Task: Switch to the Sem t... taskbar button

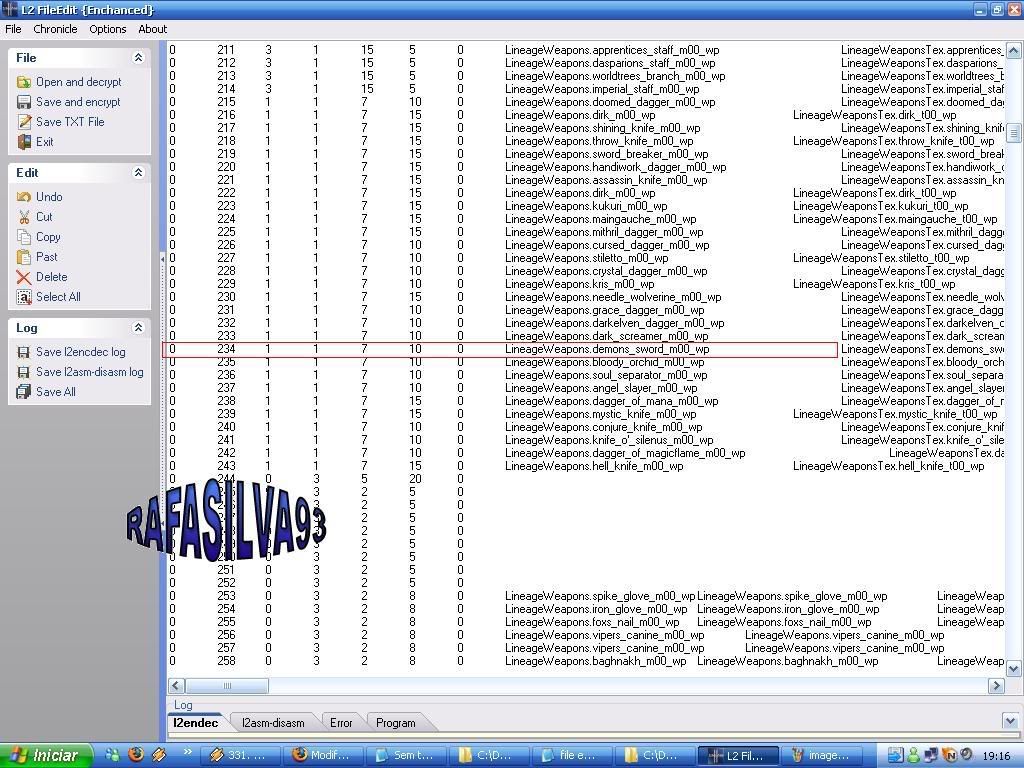Action: [405, 756]
